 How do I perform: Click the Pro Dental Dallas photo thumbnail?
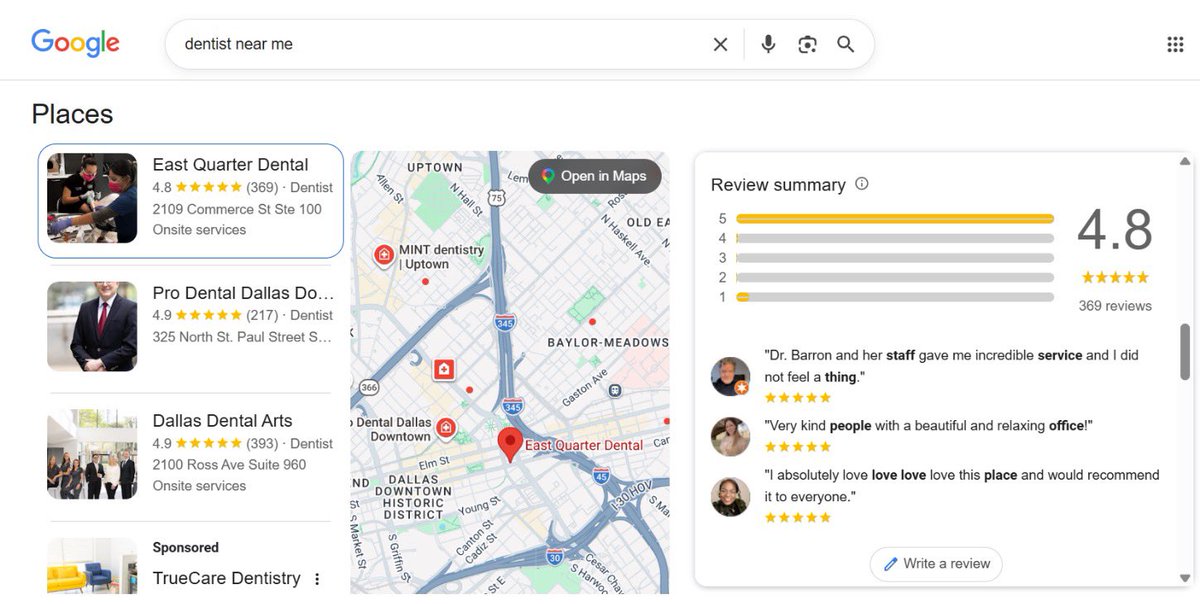coord(92,326)
